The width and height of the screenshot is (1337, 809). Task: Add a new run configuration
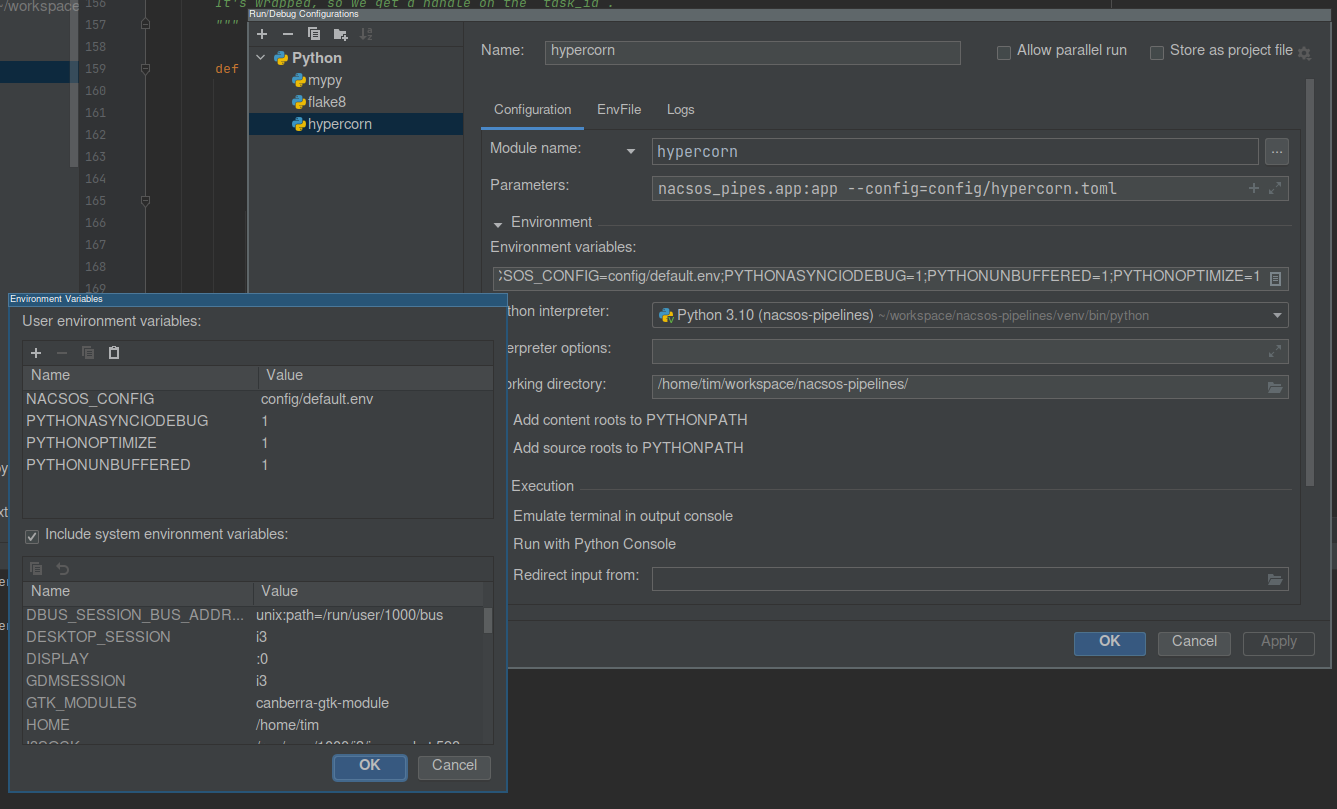pyautogui.click(x=262, y=34)
